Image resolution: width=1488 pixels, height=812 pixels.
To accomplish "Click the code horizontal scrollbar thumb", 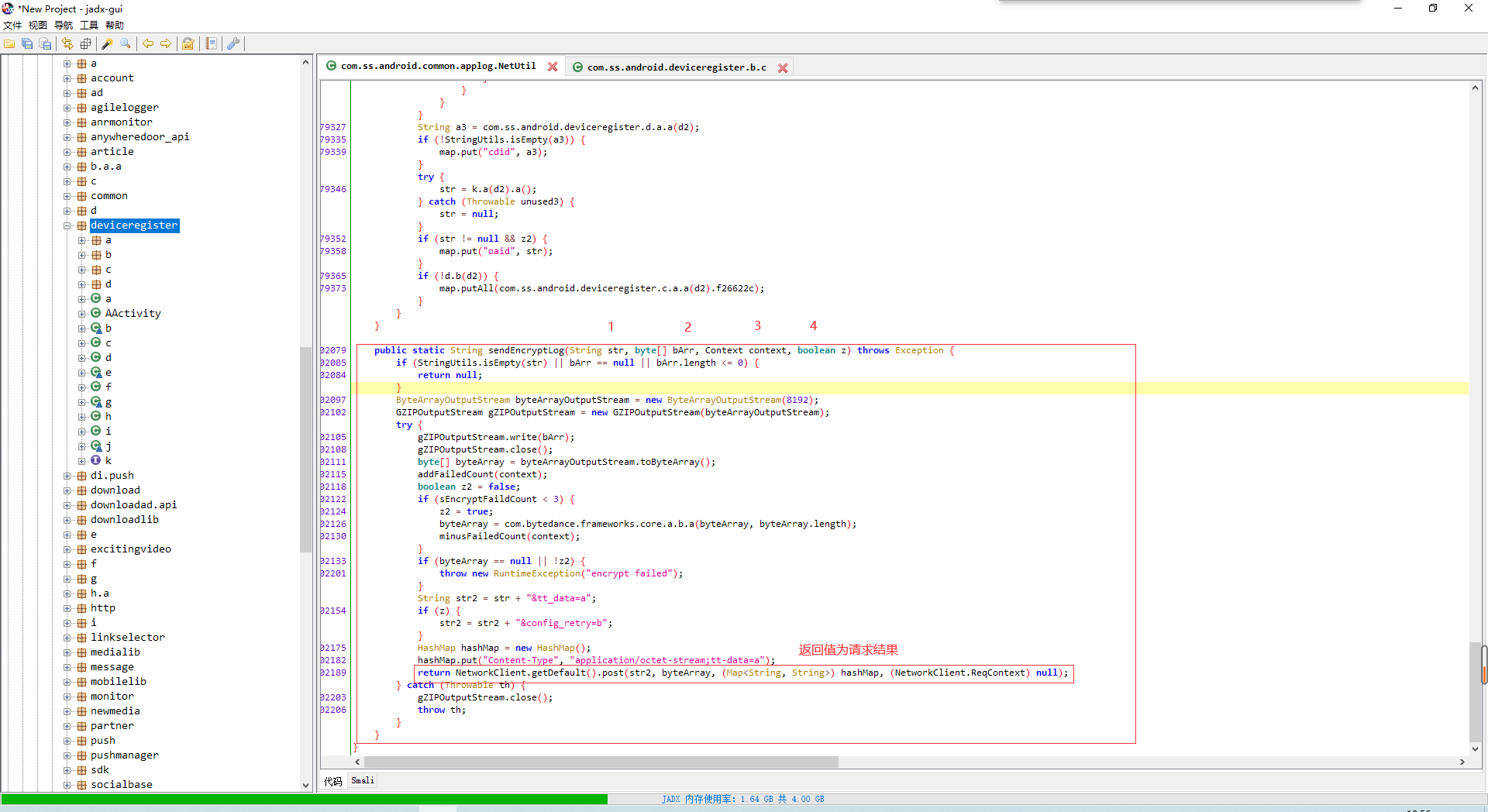I will point(601,762).
